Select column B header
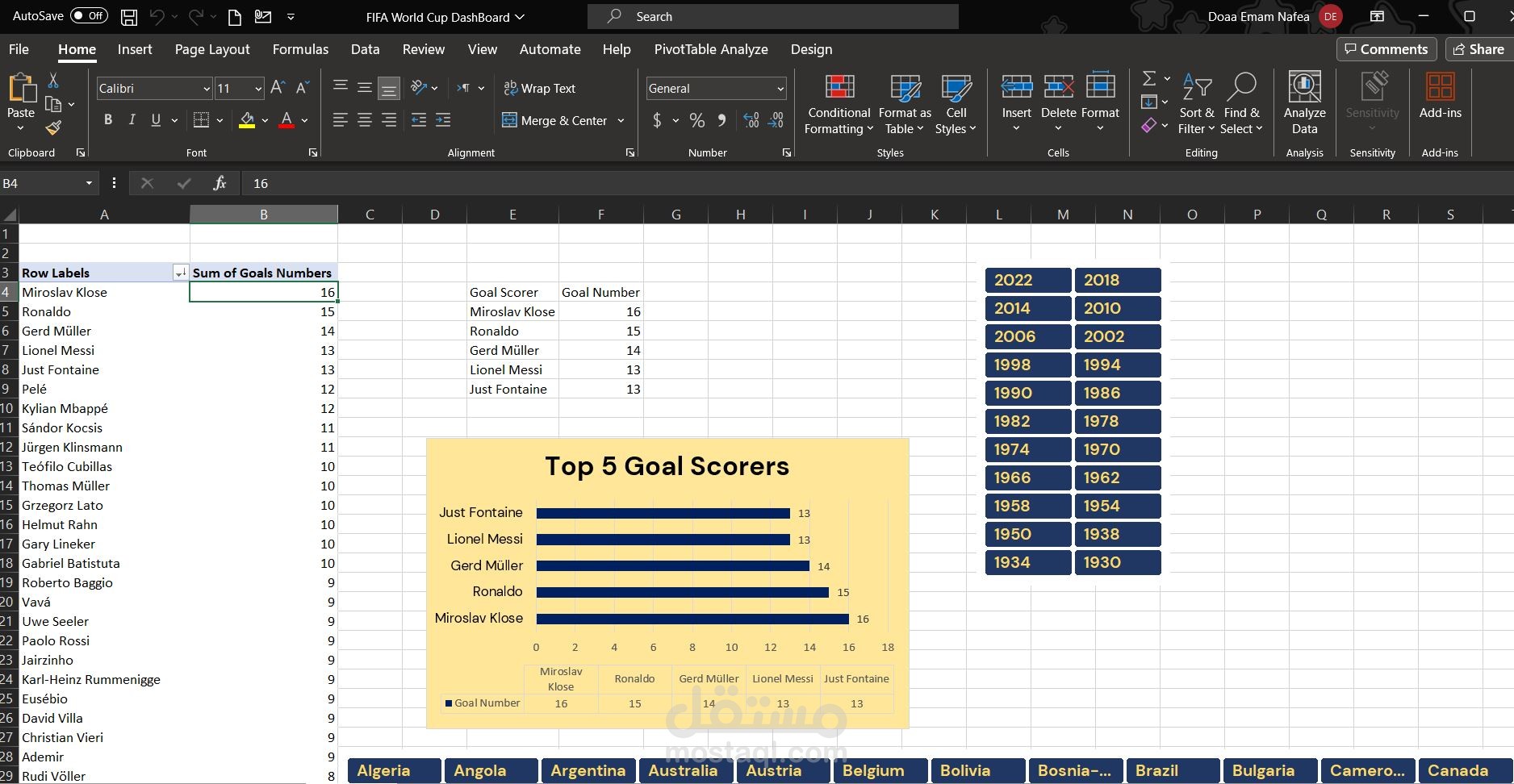The height and width of the screenshot is (784, 1514). (264, 215)
